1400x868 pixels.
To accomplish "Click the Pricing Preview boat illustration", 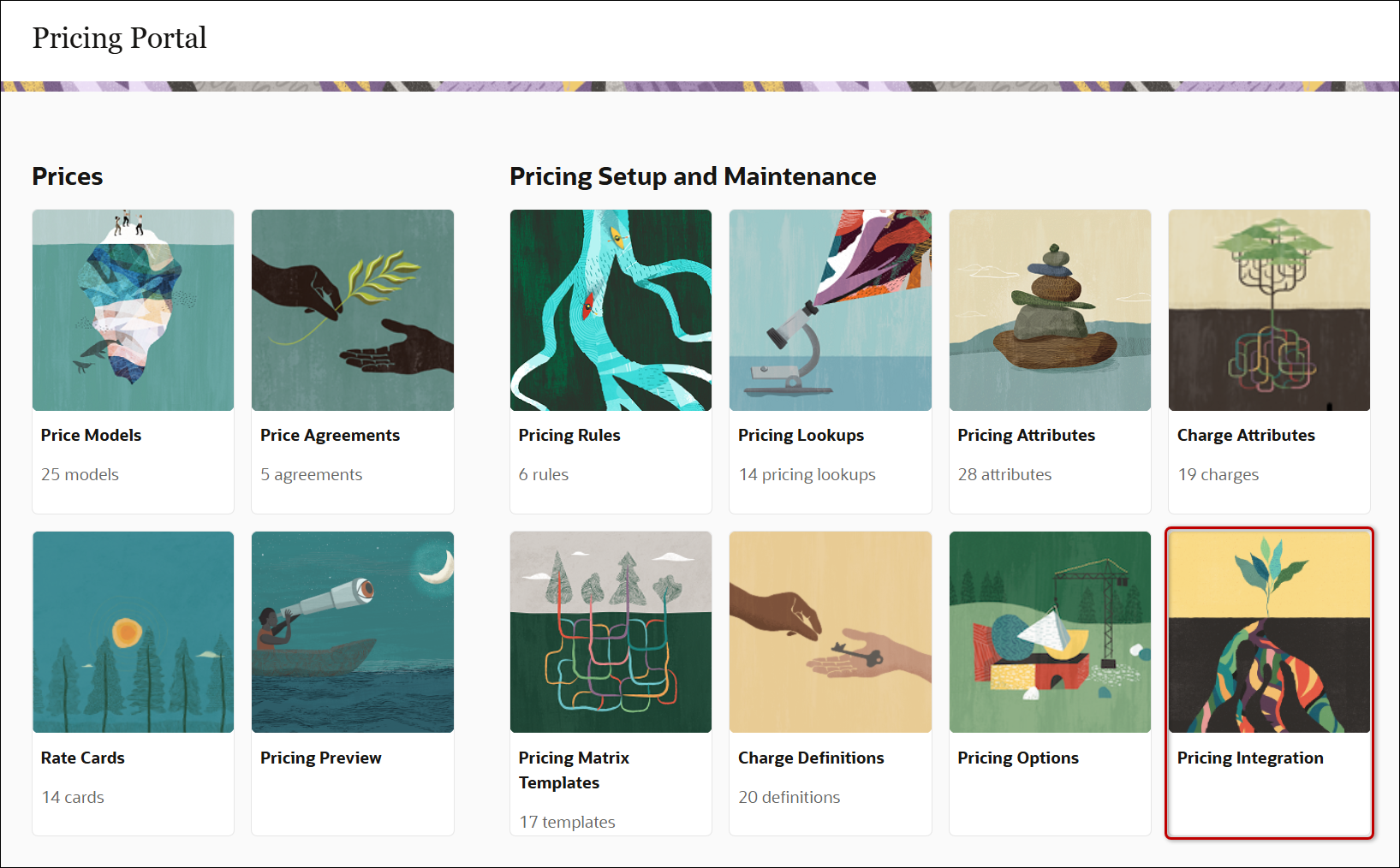I will point(352,632).
